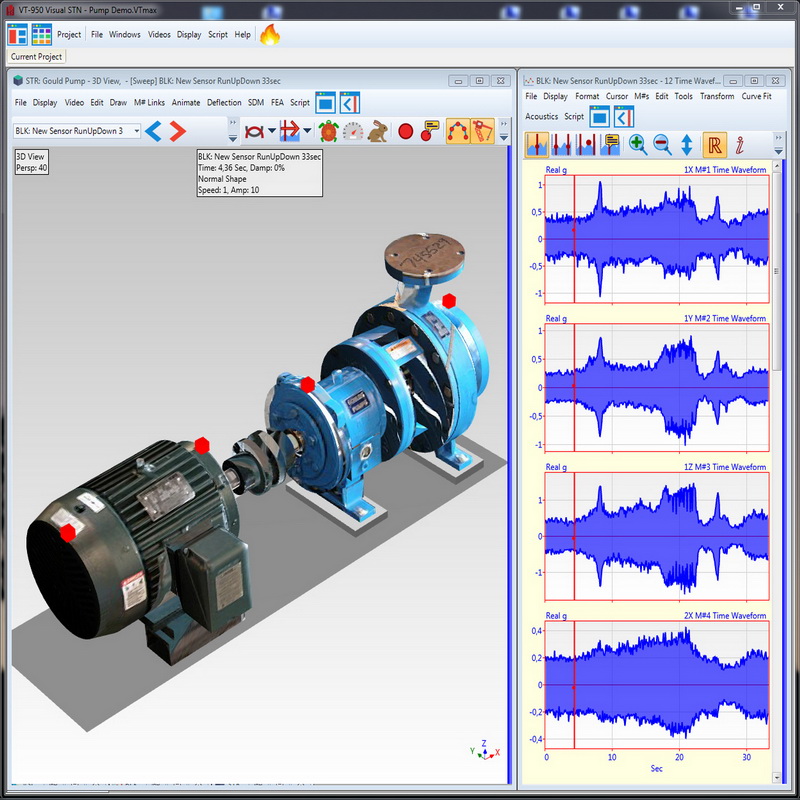This screenshot has width=800, height=800.
Task: Open the Transform menu in waveform window
Action: (x=717, y=97)
